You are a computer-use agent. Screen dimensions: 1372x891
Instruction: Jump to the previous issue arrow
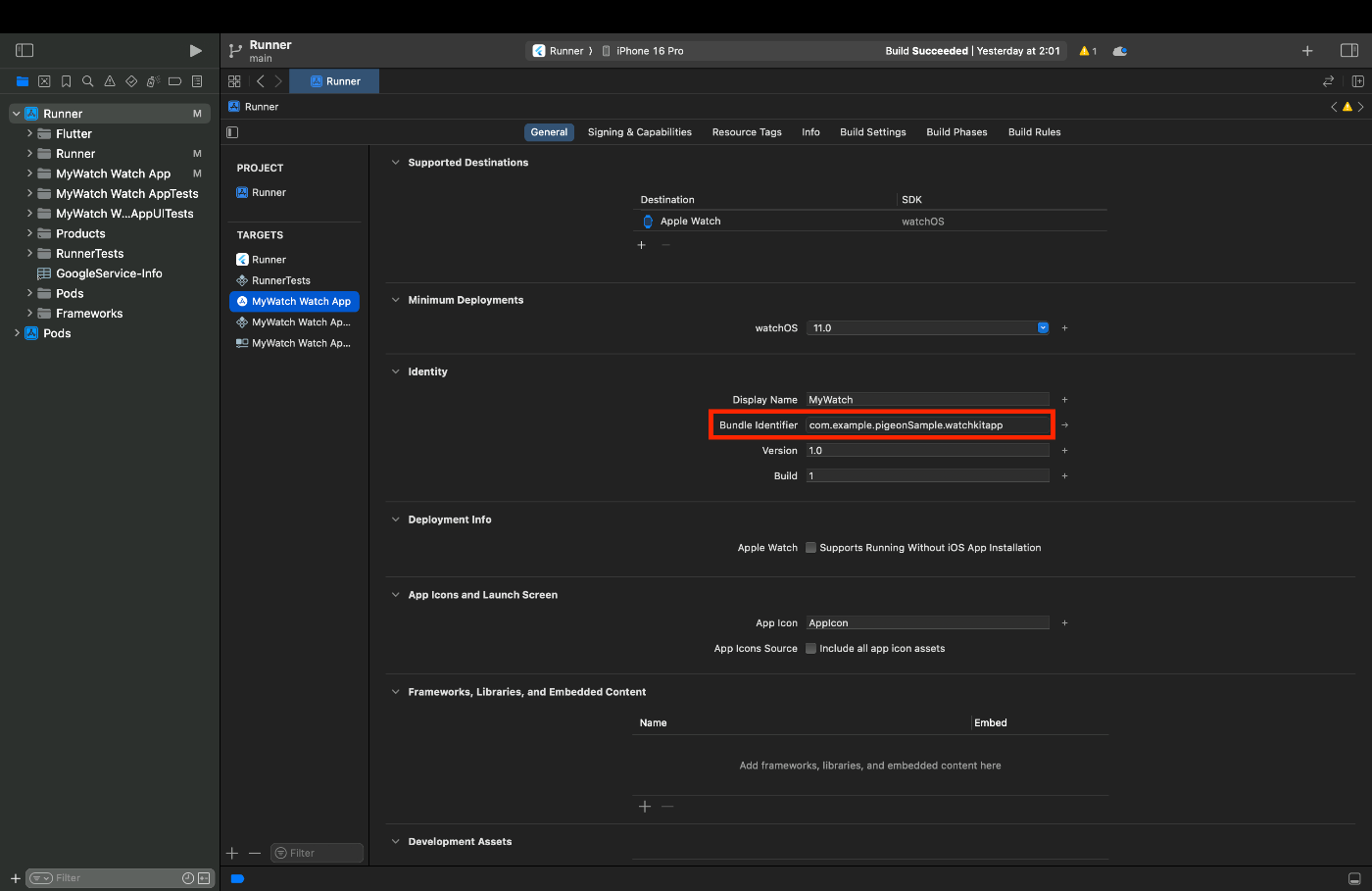pyautogui.click(x=1334, y=107)
